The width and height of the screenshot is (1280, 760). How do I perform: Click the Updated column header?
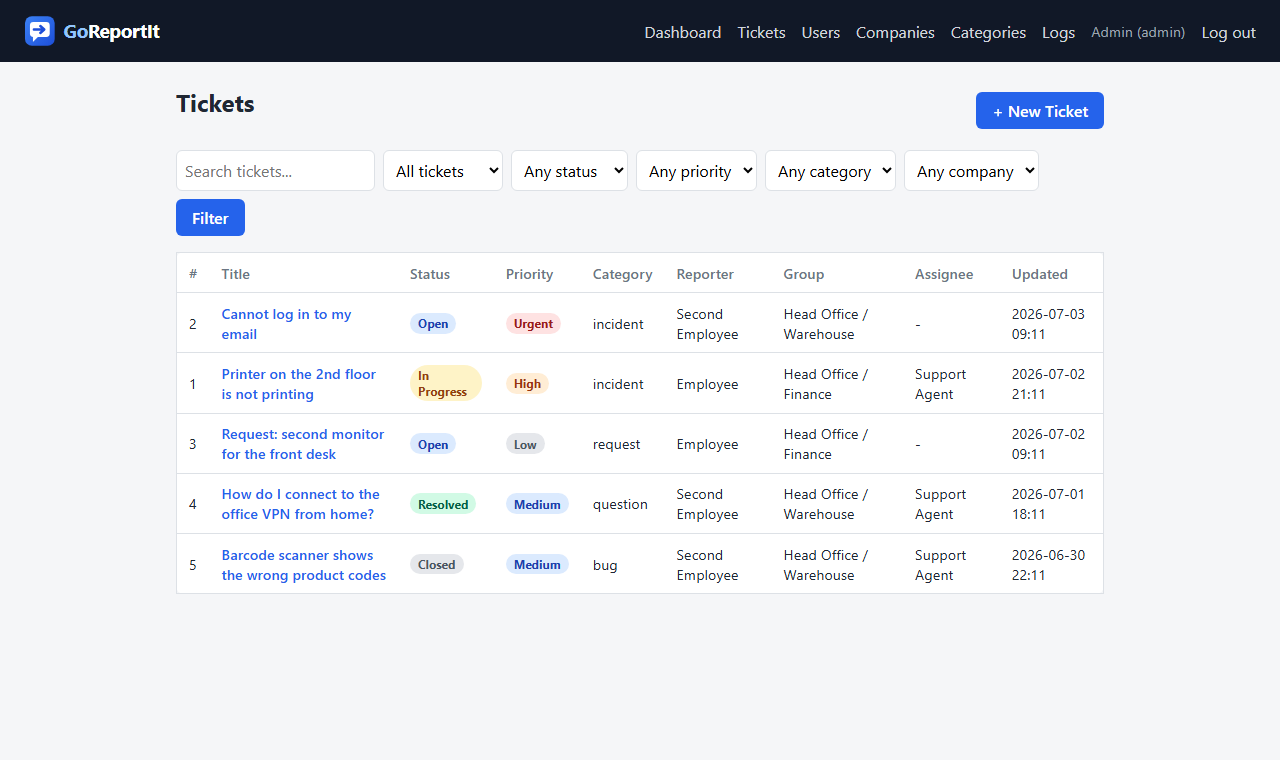pos(1040,274)
